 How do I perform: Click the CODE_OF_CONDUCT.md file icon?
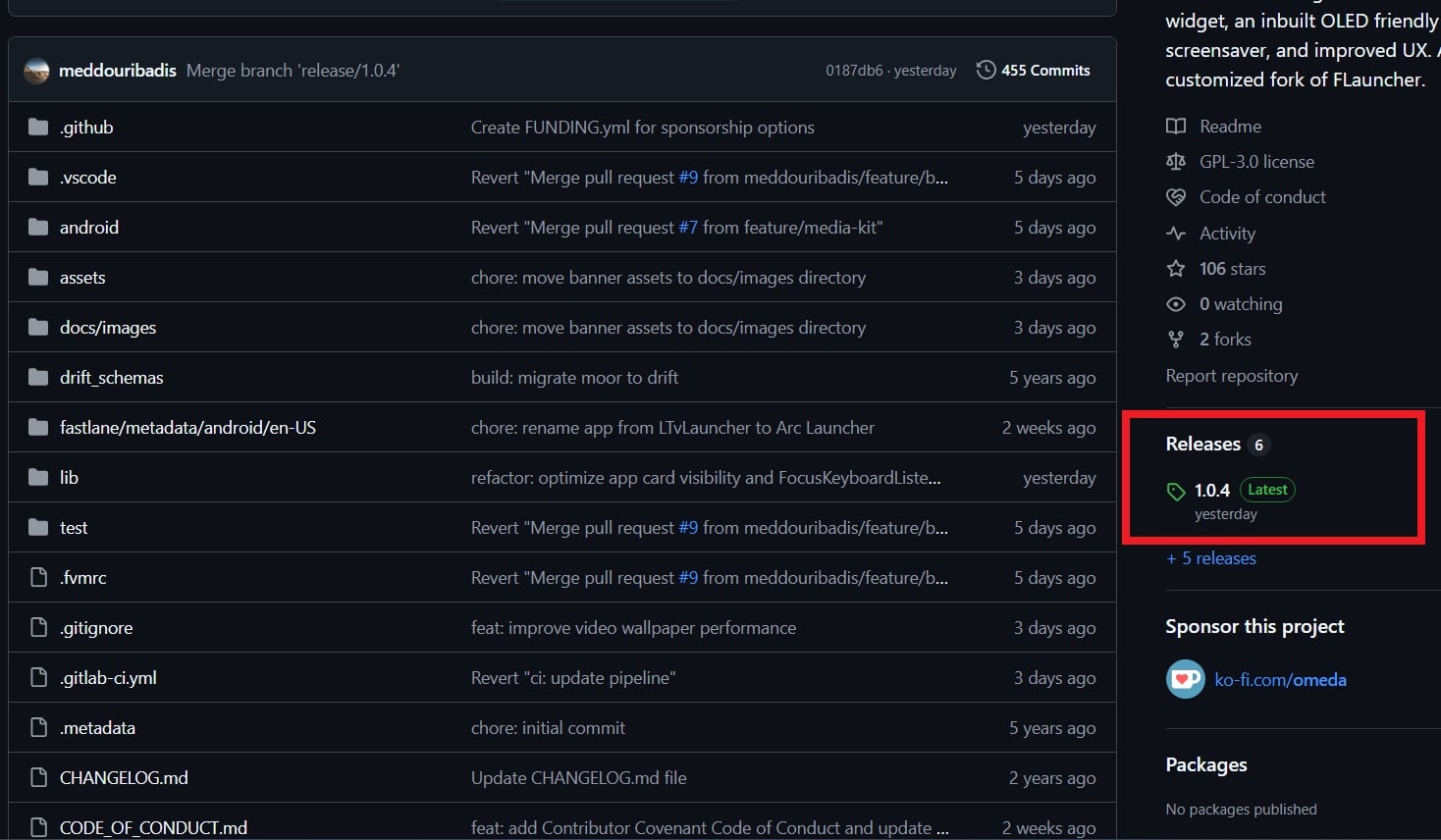click(38, 828)
